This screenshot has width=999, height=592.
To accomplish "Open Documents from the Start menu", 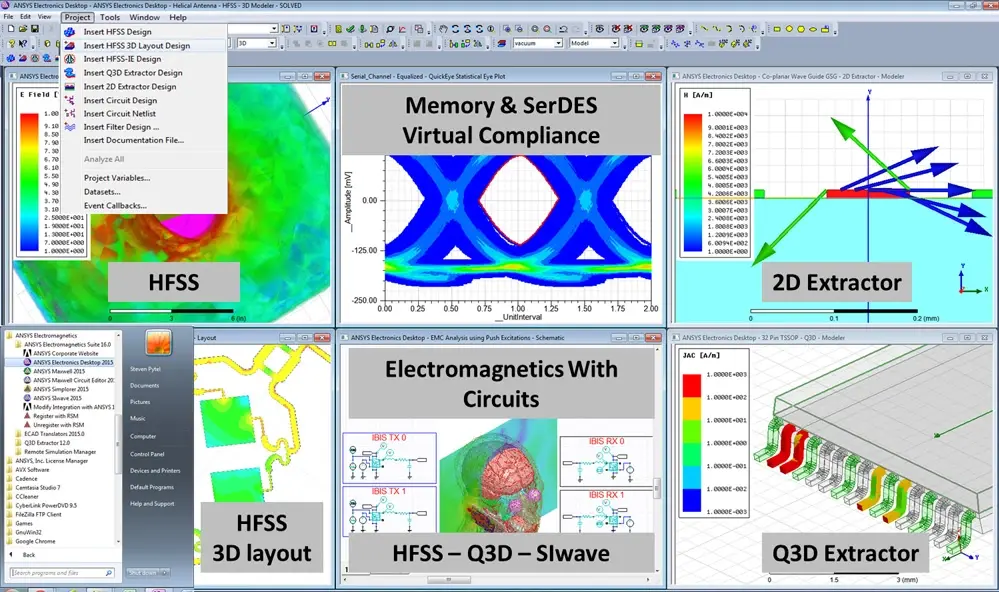I will click(145, 386).
